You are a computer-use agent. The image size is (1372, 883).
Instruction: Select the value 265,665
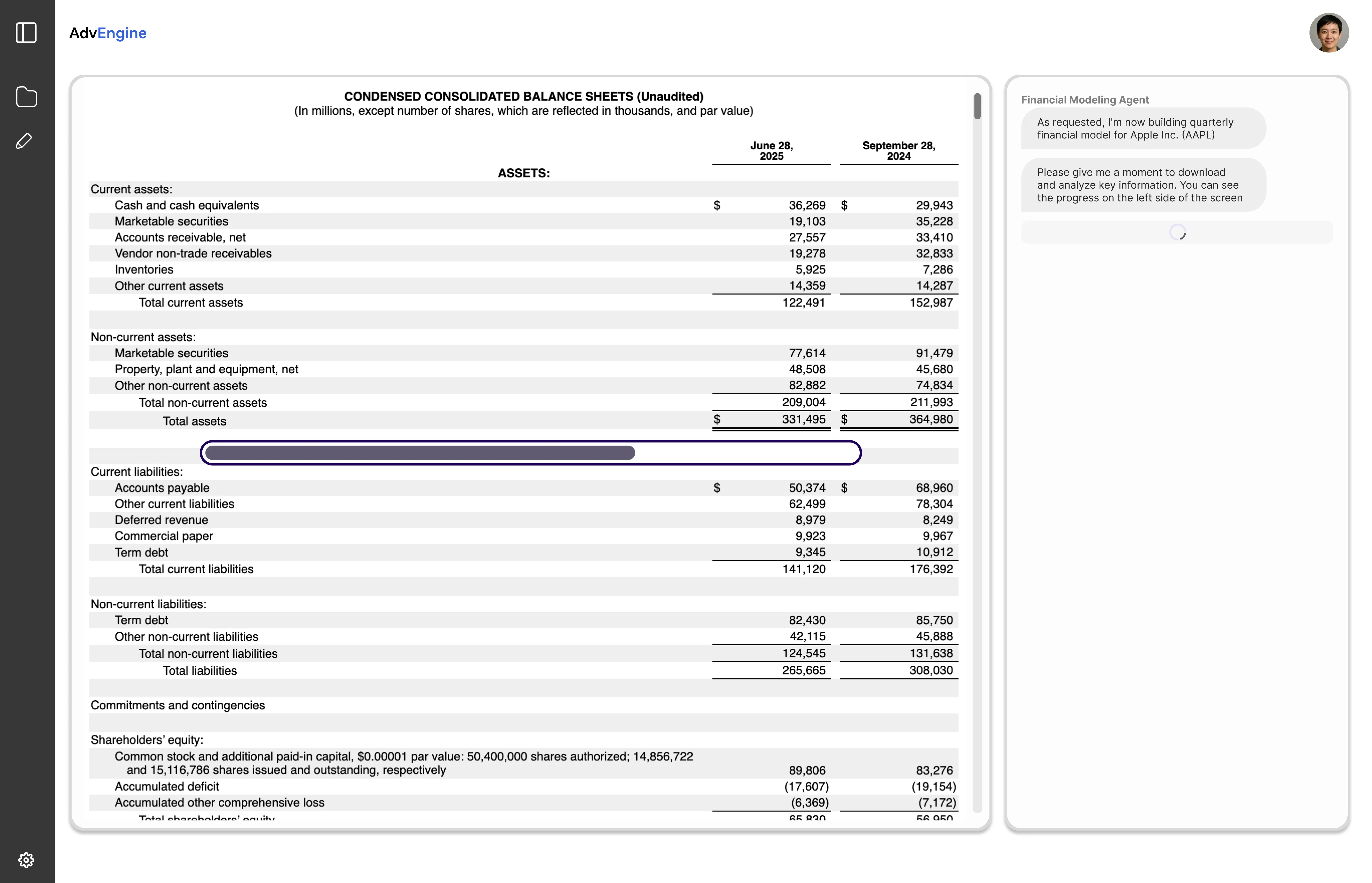point(804,671)
